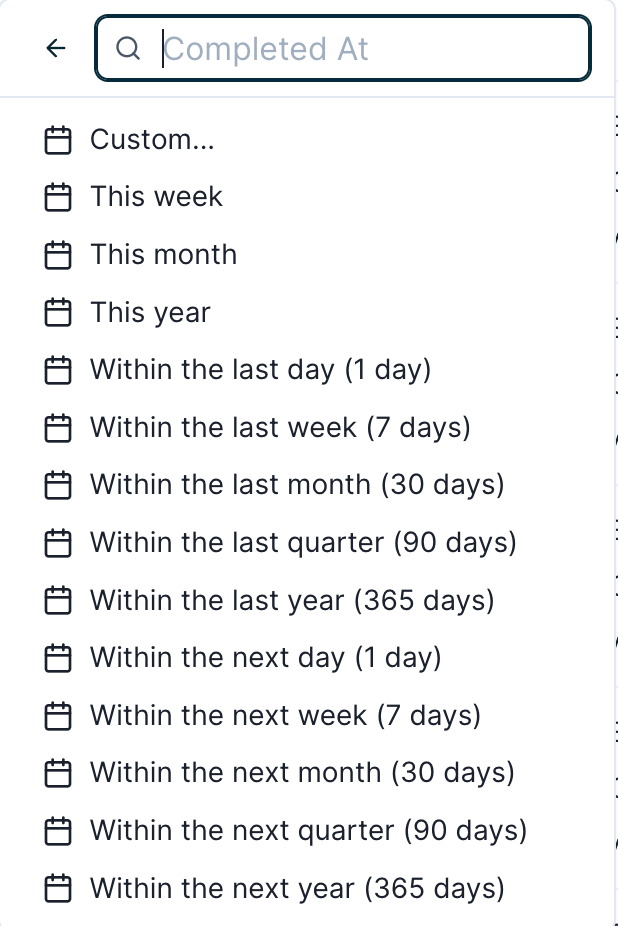This screenshot has height=926, width=618.
Task: Click the search magnifier icon
Action: pos(128,48)
